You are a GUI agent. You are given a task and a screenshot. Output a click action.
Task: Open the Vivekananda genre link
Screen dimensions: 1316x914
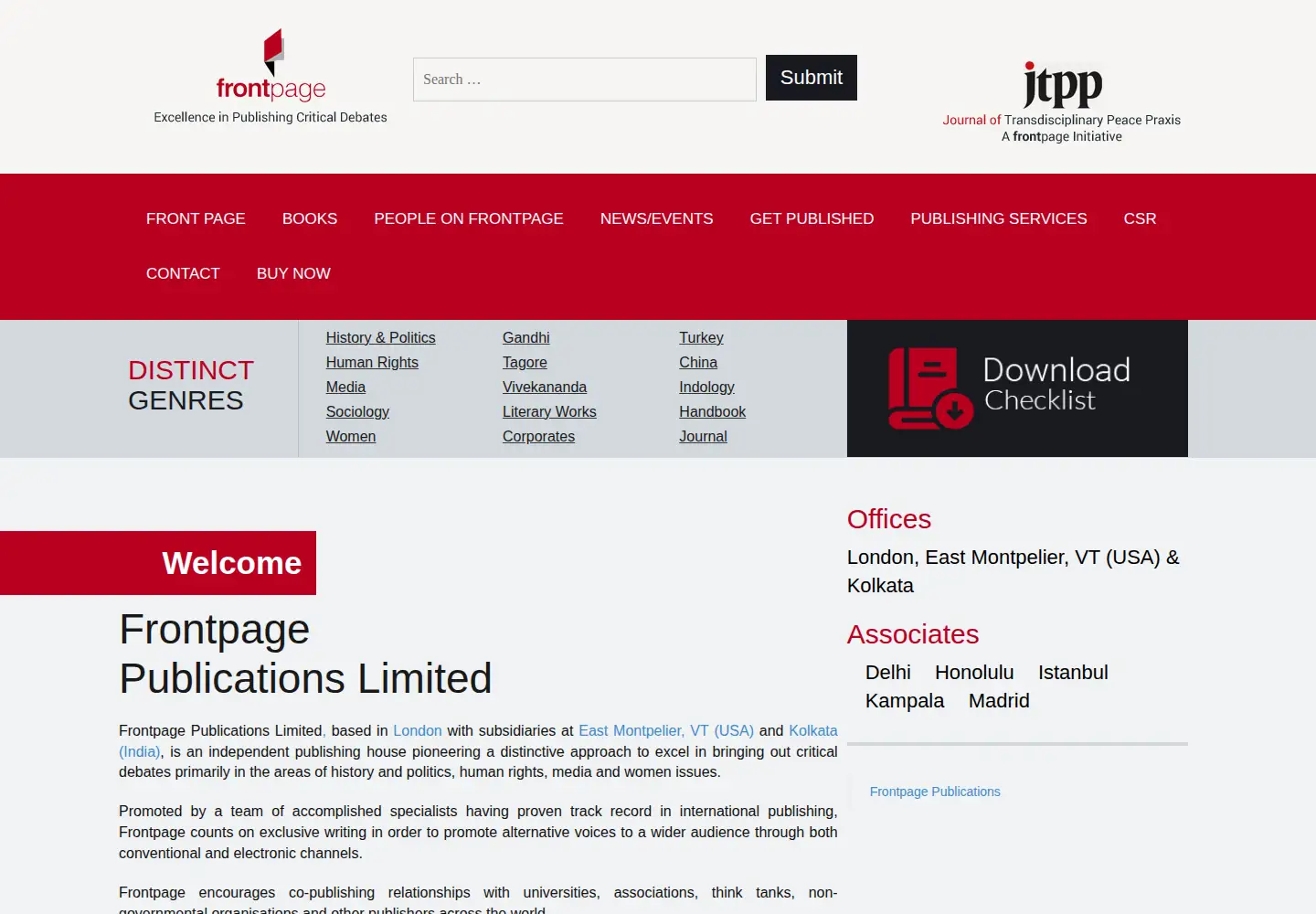pyautogui.click(x=545, y=388)
